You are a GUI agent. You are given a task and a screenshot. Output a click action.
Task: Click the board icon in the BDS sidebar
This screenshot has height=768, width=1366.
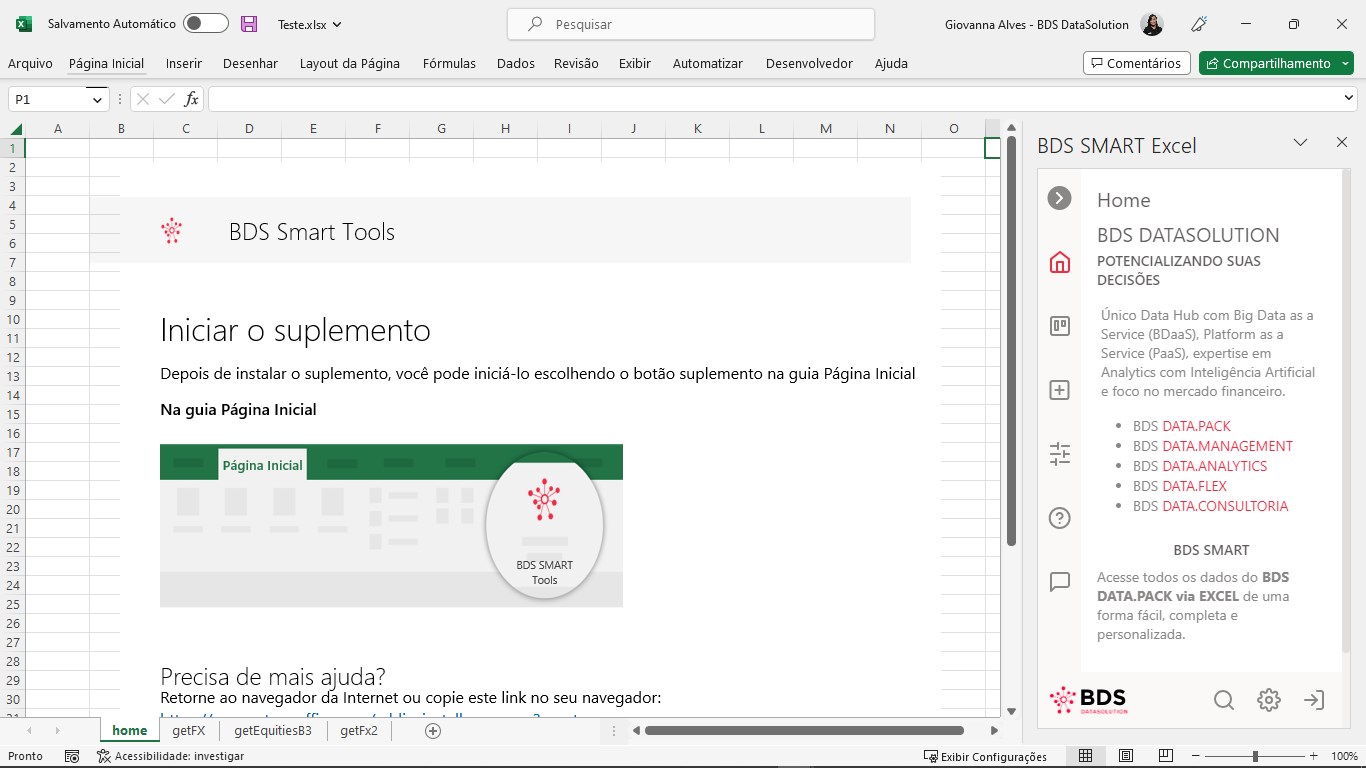coord(1059,326)
